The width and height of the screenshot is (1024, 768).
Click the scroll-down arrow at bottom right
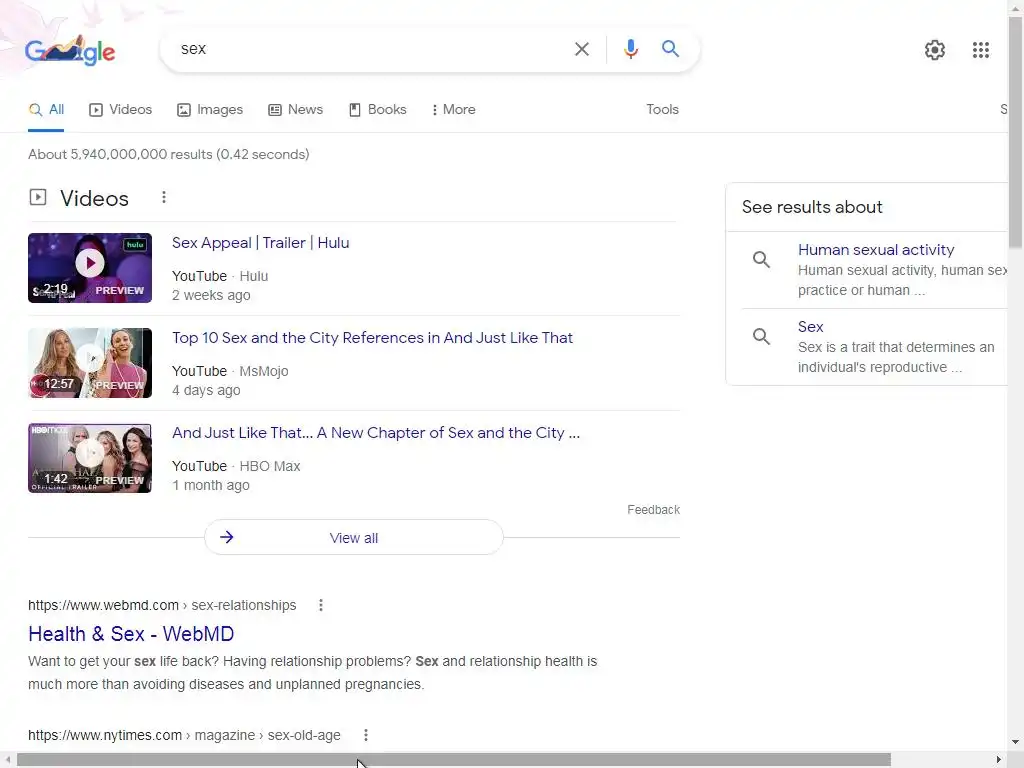click(1016, 742)
